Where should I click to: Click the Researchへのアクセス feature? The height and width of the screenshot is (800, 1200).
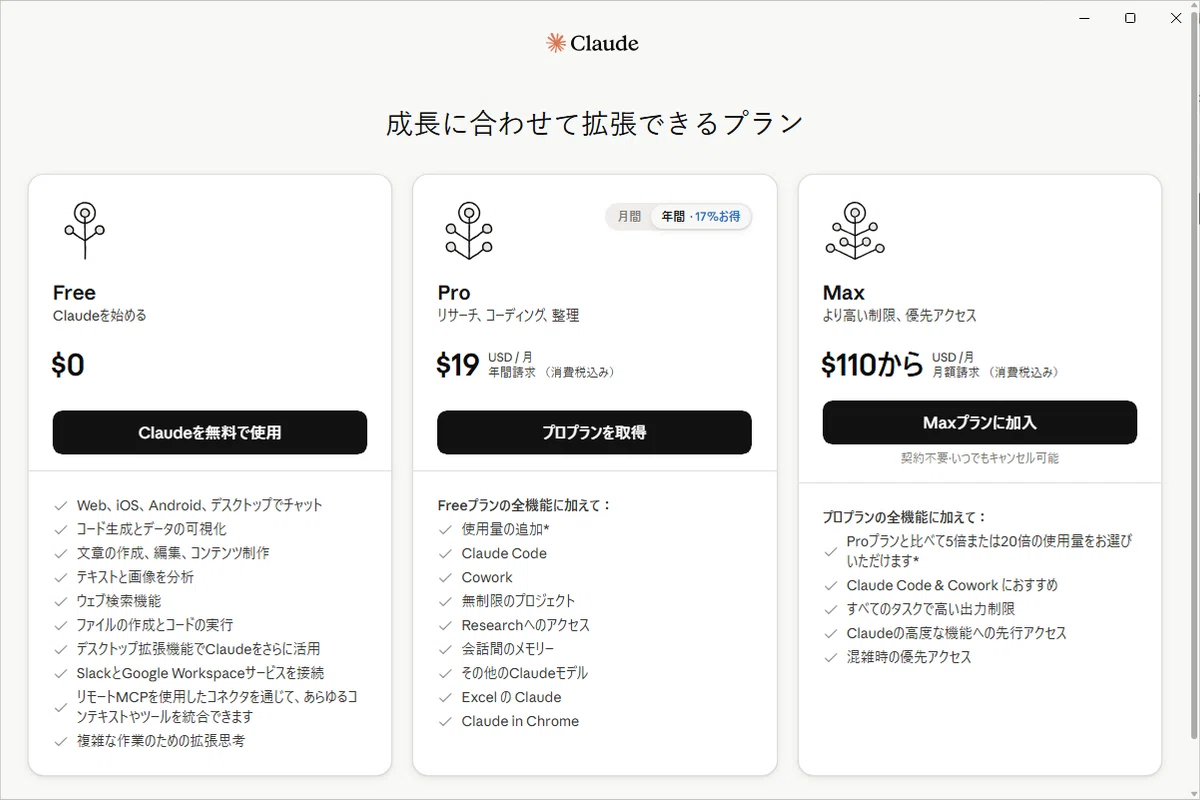pos(526,625)
